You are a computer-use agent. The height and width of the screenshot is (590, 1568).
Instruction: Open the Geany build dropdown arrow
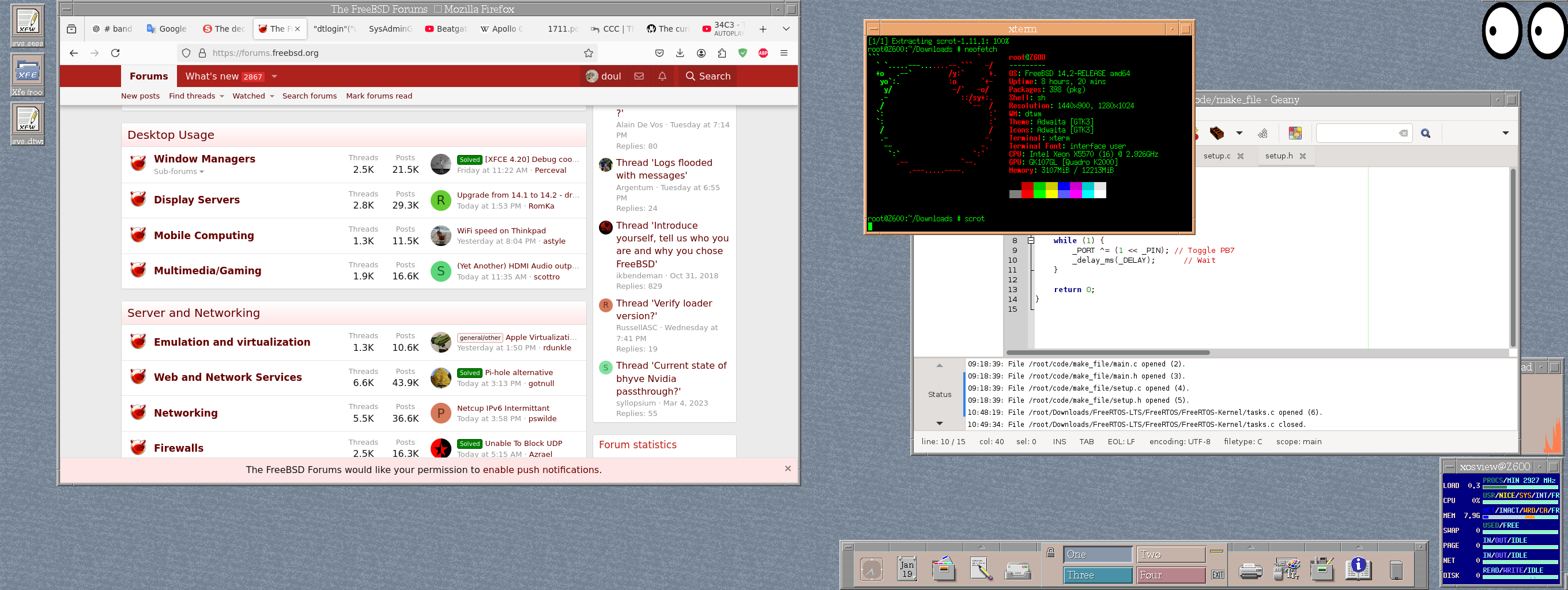1239,133
